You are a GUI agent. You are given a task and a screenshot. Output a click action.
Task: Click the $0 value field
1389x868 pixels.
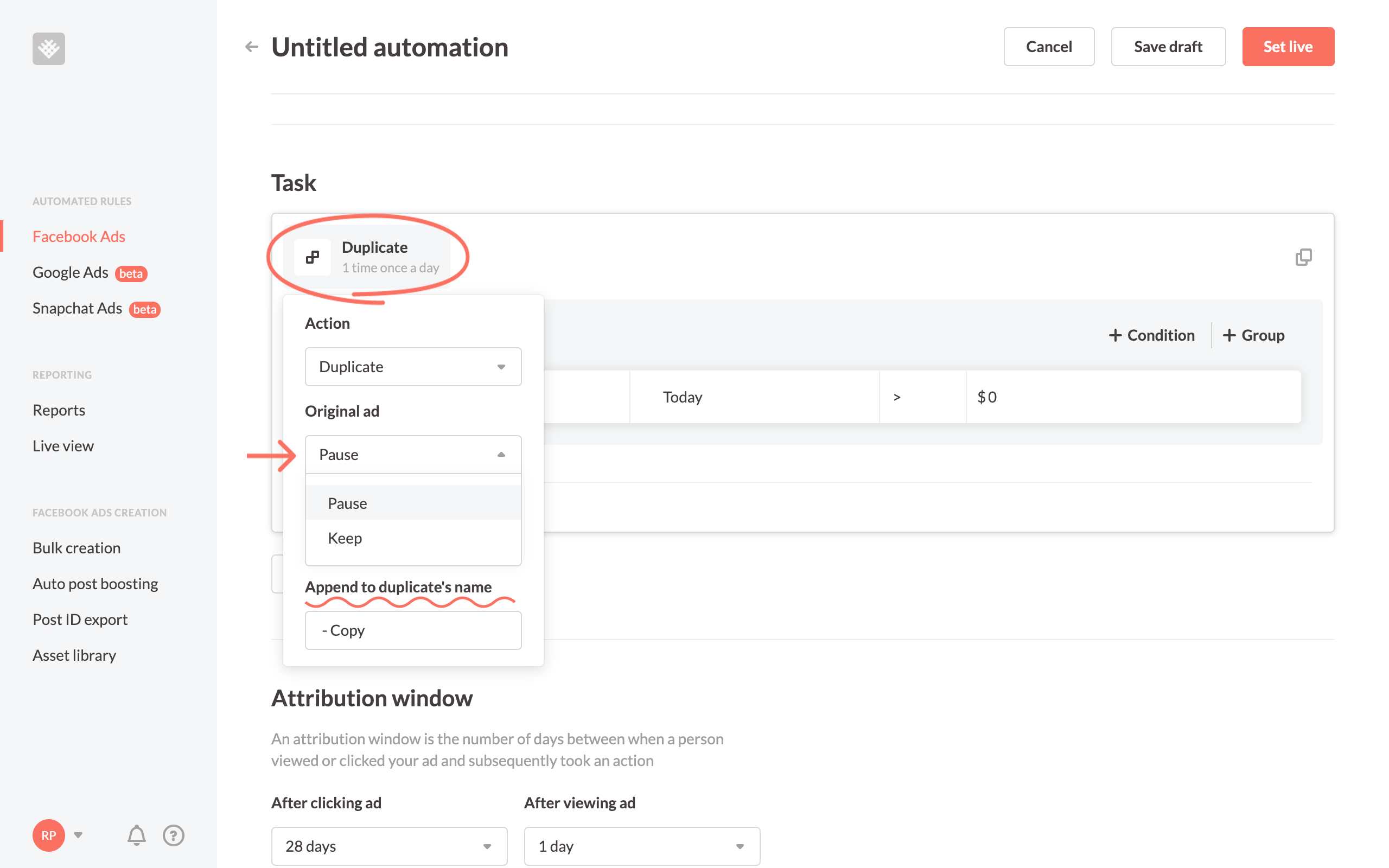[x=1133, y=397]
